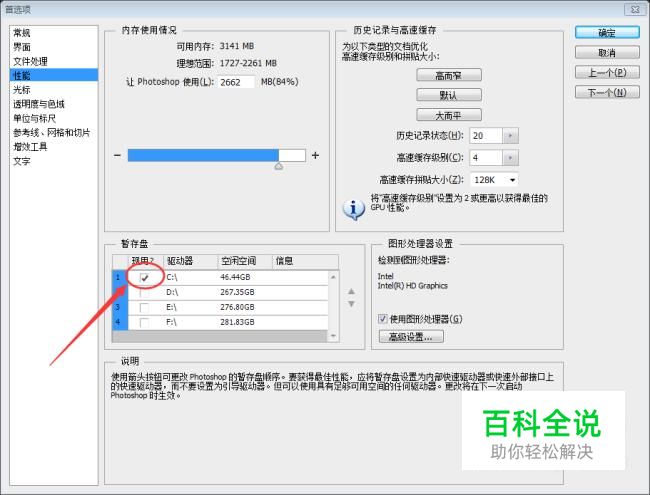This screenshot has height=495, width=650.
Task: Select 单位与标尺 in the list
Action: tap(34, 119)
